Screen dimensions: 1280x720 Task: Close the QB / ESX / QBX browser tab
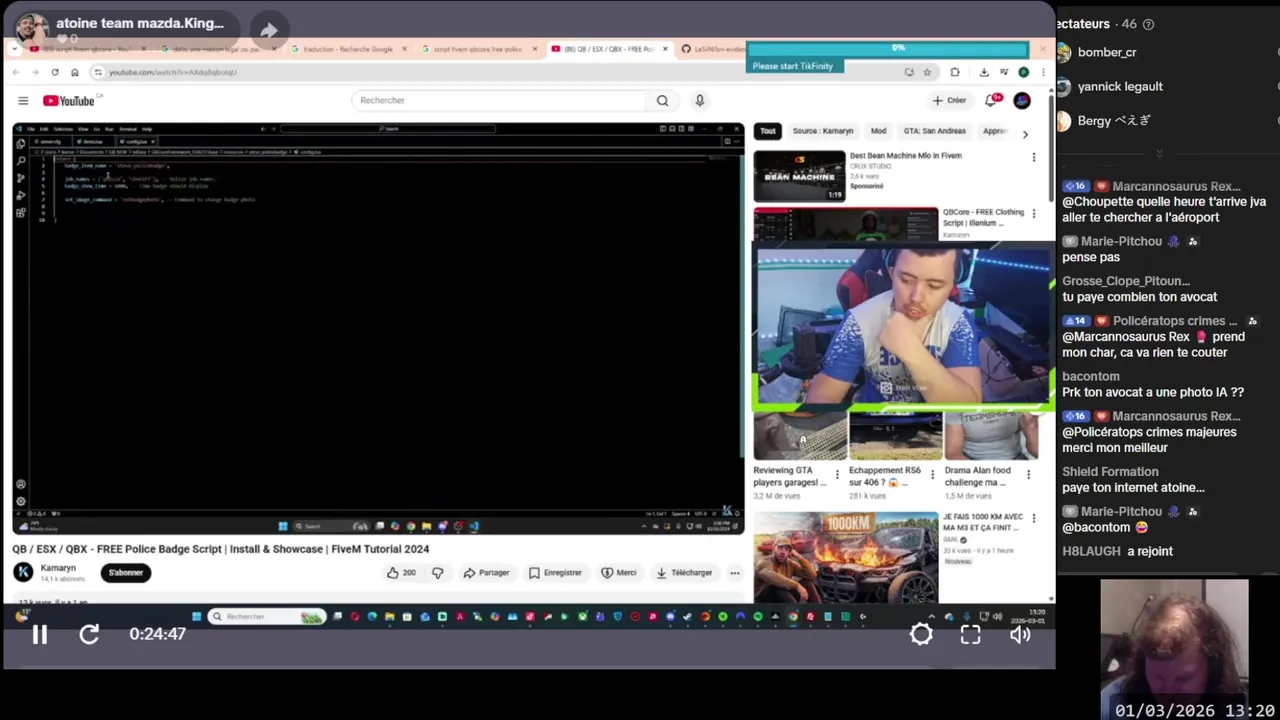(x=665, y=49)
